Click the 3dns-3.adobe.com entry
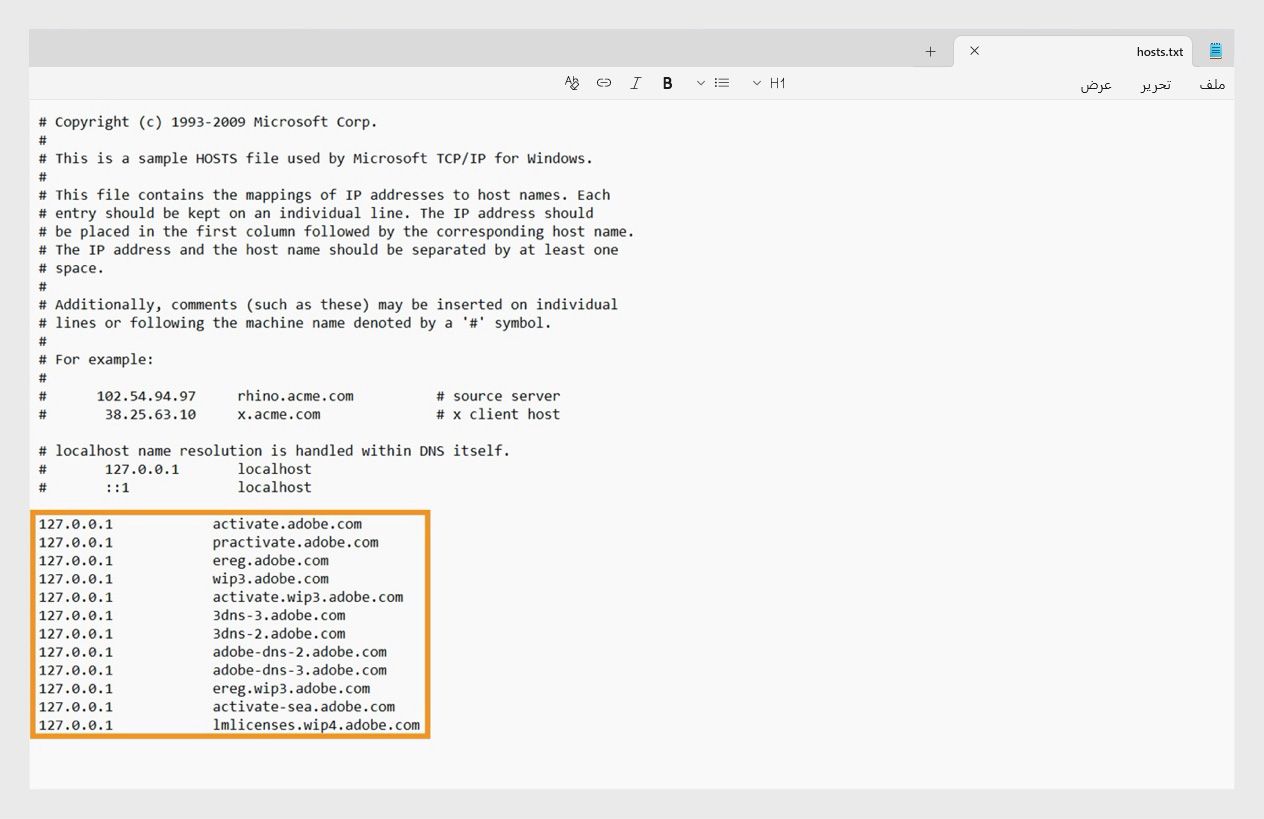 pyautogui.click(x=279, y=615)
